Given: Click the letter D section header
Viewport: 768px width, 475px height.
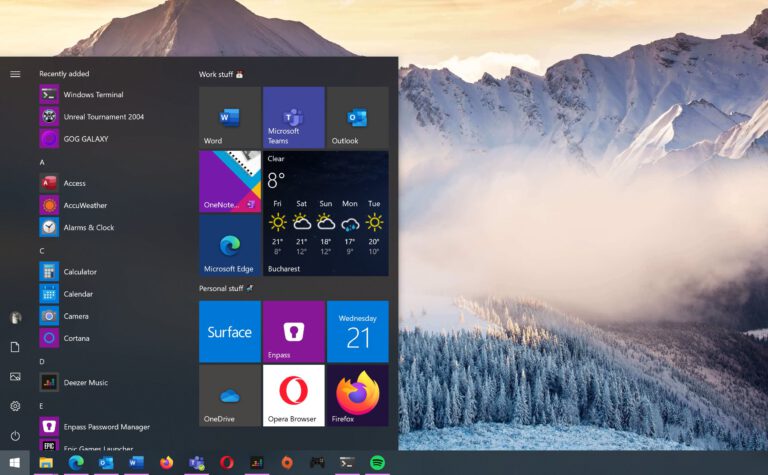Looking at the screenshot, I should (x=42, y=361).
